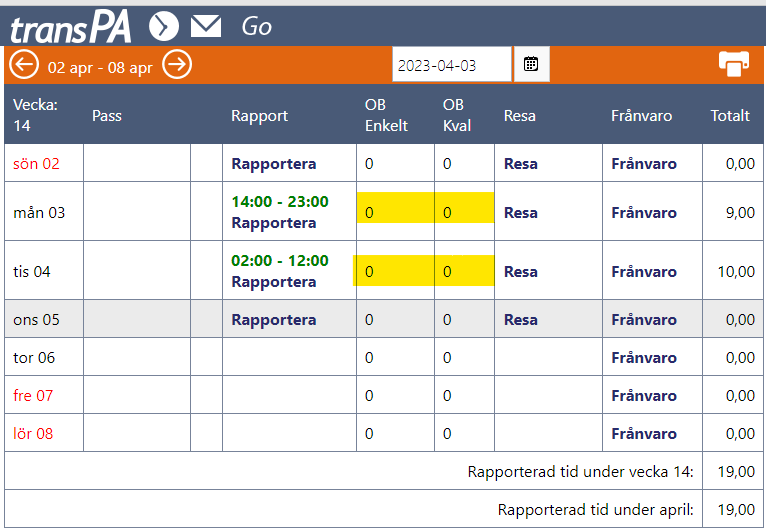Screen dimensions: 766x531
Task: Click the transPA logo
Action: point(71,28)
